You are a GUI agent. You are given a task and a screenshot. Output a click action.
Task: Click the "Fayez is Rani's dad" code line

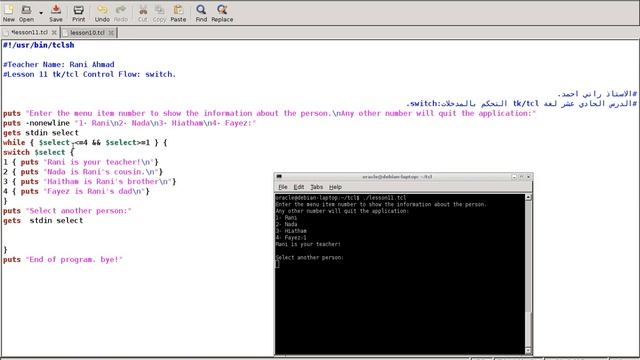[x=76, y=191]
